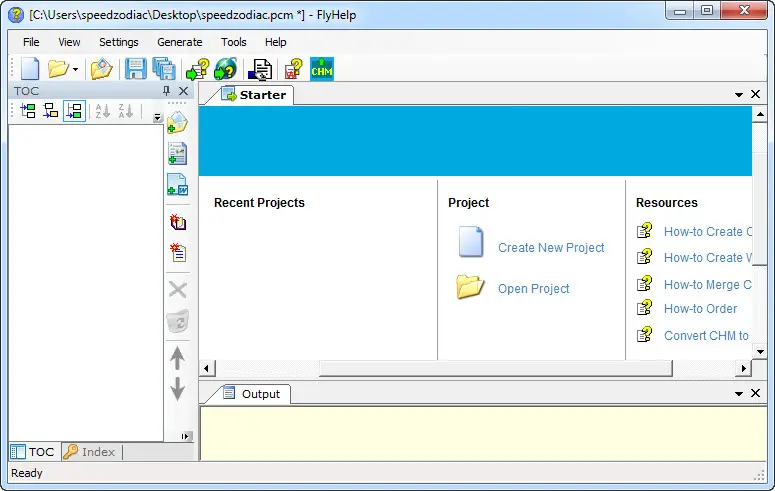Sort TOC descending Z to A
The width and height of the screenshot is (775, 491).
click(126, 111)
